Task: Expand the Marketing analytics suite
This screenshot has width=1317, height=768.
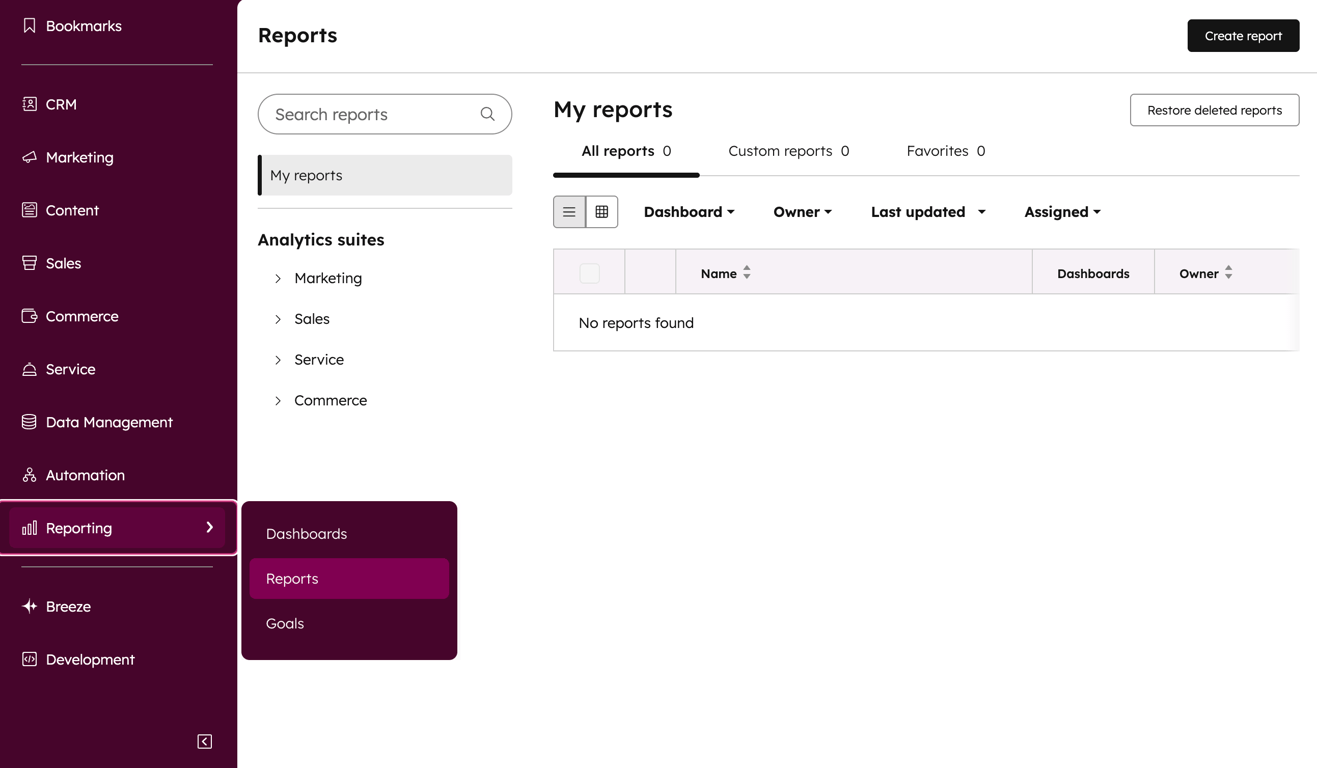Action: [x=278, y=278]
